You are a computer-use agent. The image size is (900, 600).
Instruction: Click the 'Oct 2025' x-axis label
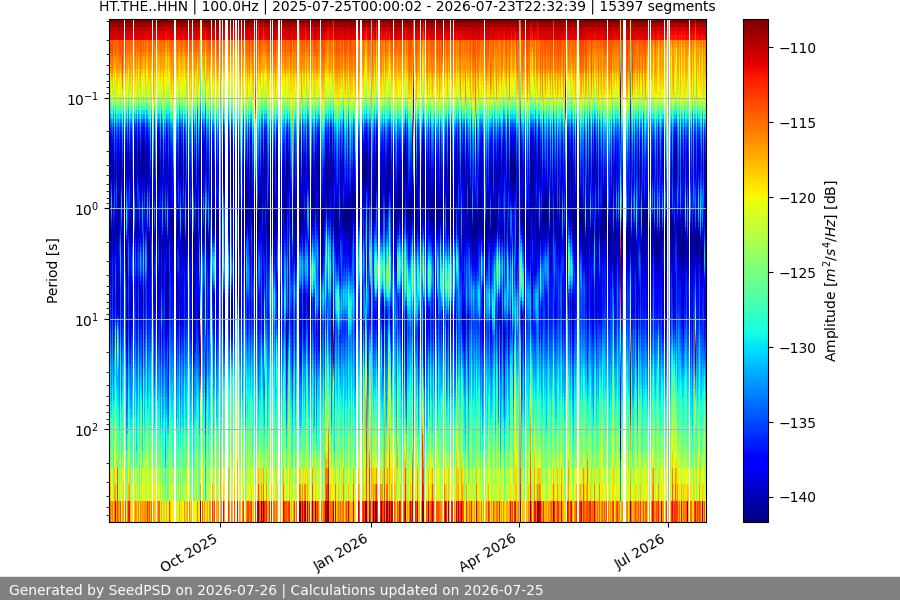pos(189,552)
